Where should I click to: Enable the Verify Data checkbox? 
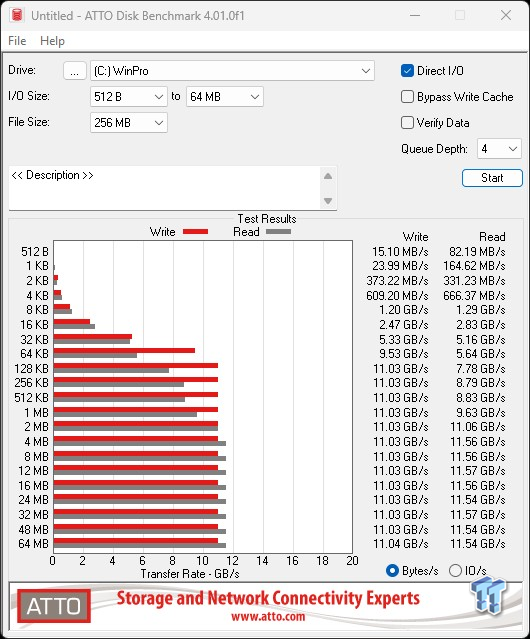point(407,123)
